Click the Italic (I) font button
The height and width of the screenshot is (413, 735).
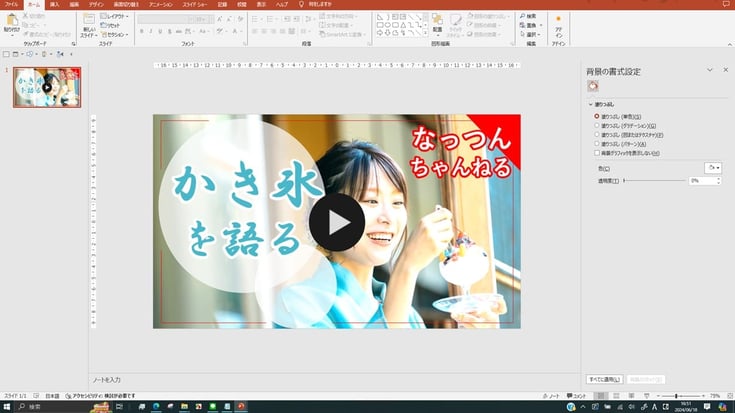[x=151, y=31]
